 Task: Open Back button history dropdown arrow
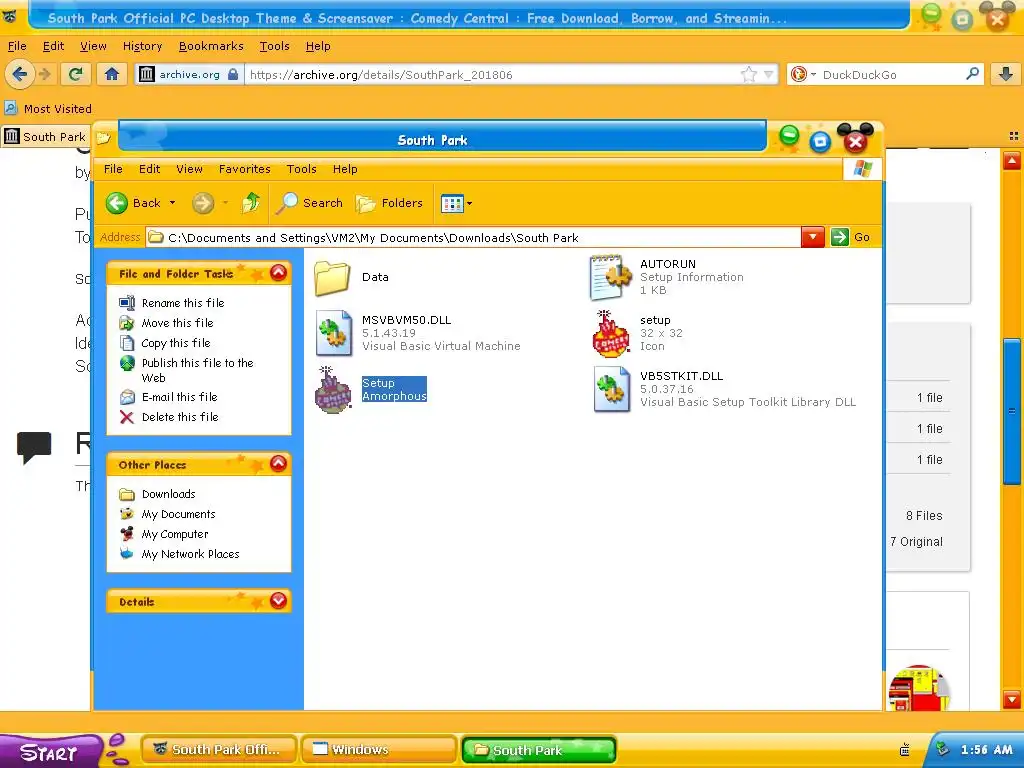coord(172,203)
